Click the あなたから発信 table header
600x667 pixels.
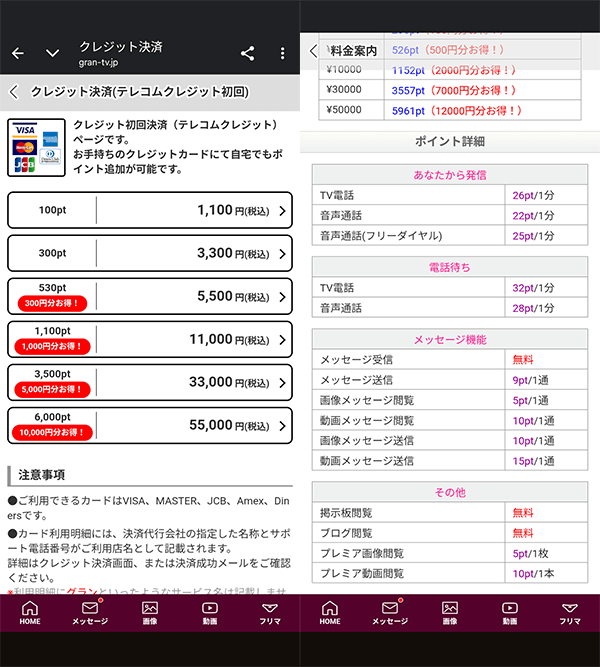pyautogui.click(x=450, y=175)
